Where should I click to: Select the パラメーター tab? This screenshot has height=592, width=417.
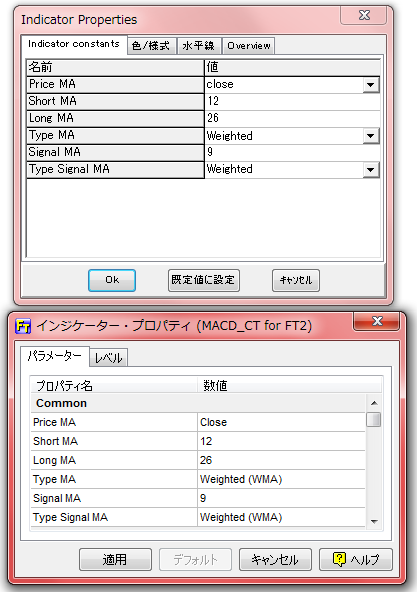point(55,356)
